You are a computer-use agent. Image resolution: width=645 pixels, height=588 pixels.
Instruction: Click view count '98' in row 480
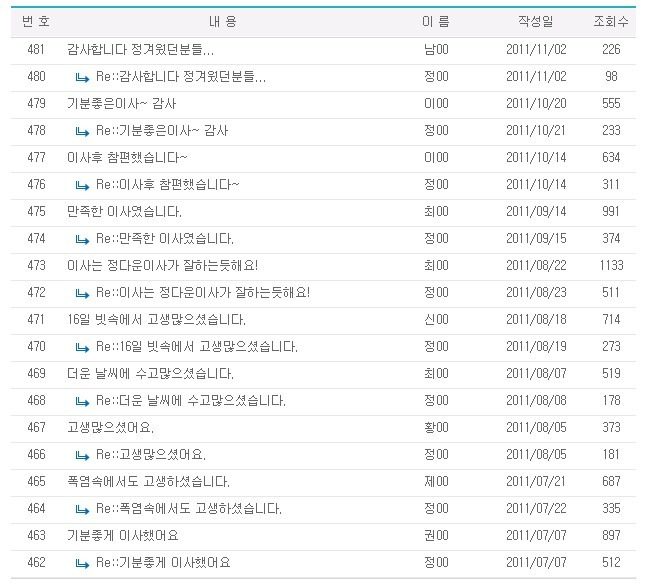coord(611,77)
